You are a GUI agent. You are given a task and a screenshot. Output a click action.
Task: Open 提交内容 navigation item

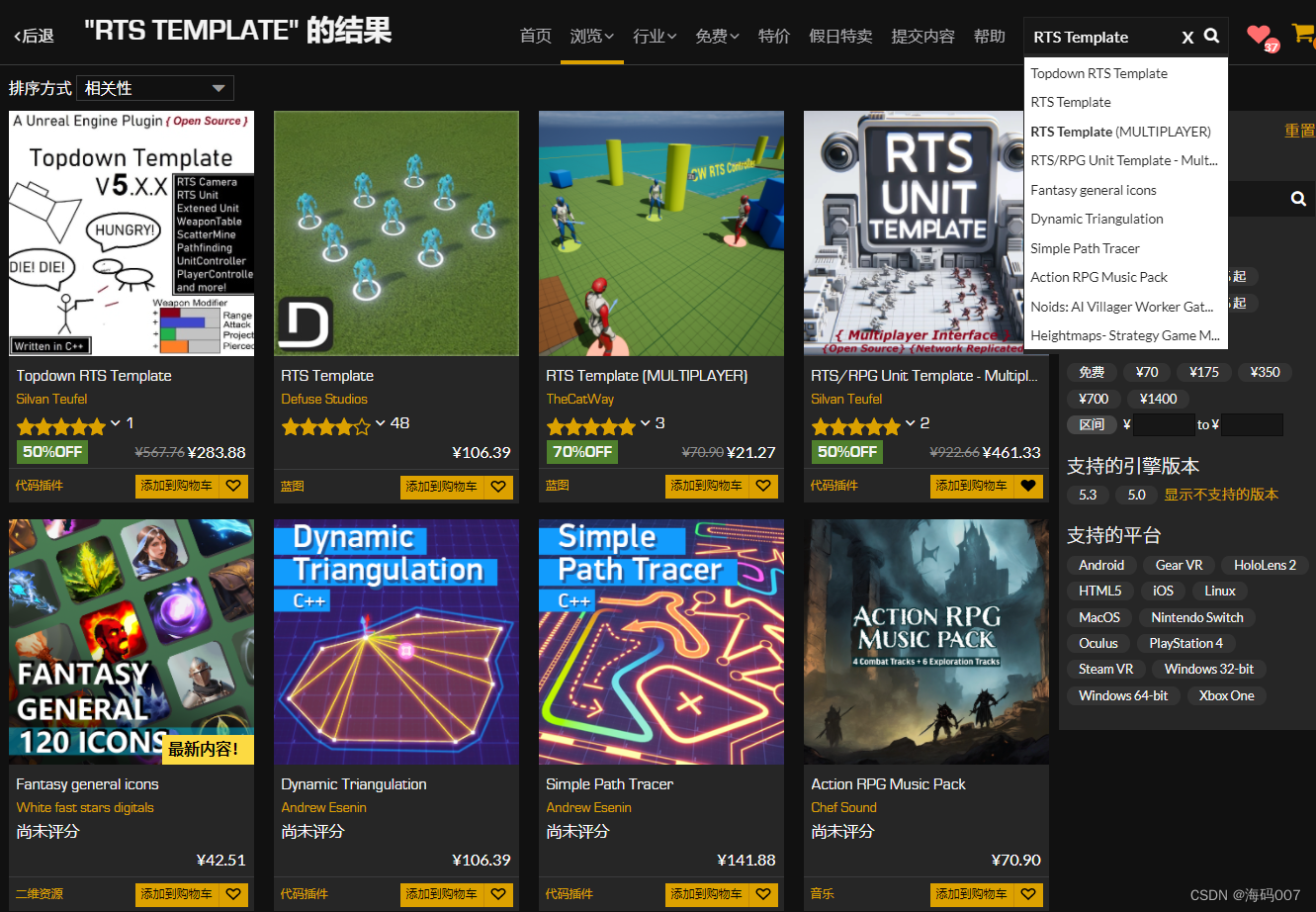point(922,36)
